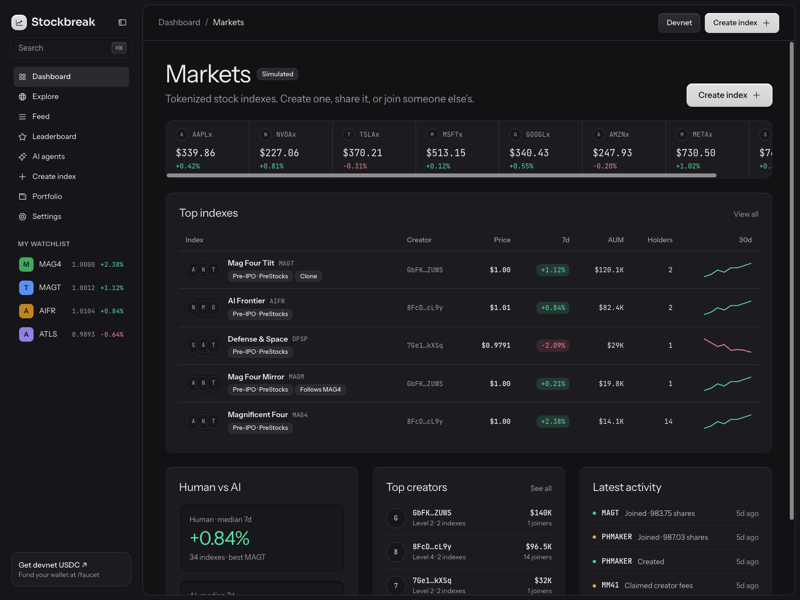Click the MM41 Claimed creator fees entry

pyautogui.click(x=676, y=585)
